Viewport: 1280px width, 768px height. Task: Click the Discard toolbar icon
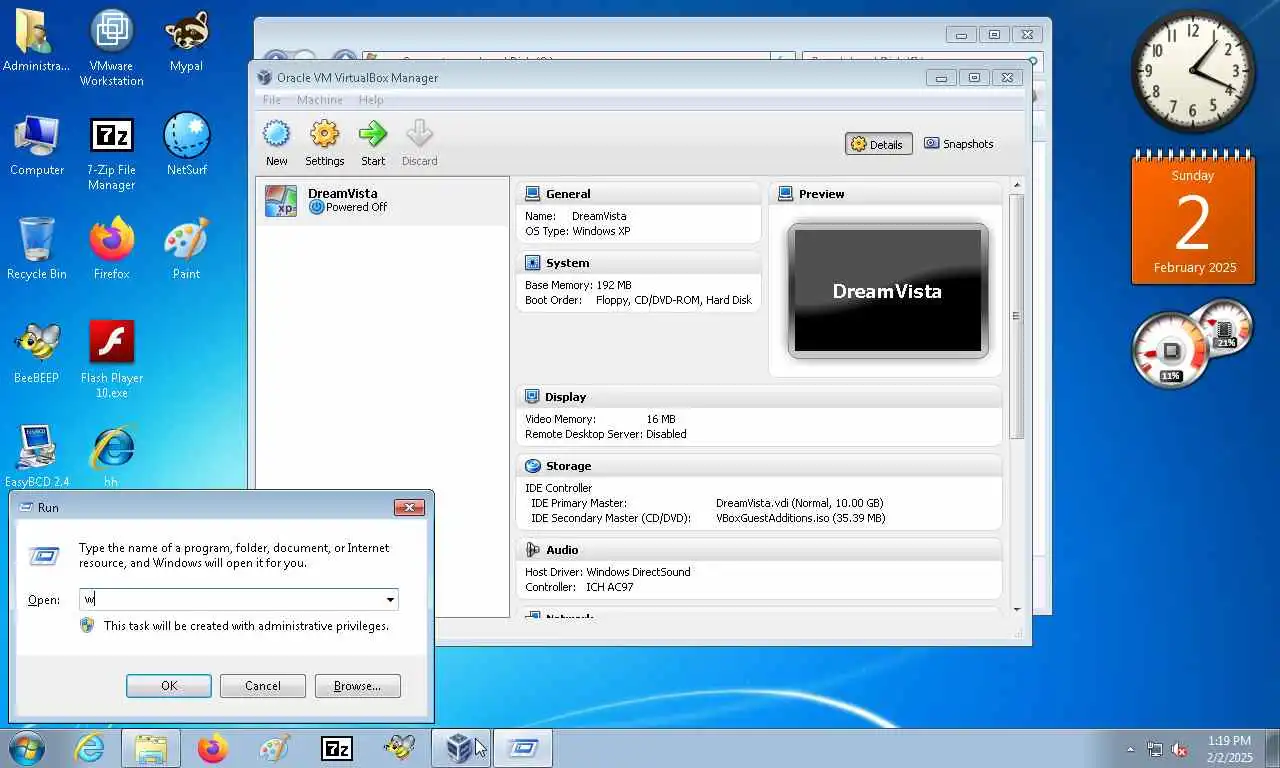coord(419,143)
